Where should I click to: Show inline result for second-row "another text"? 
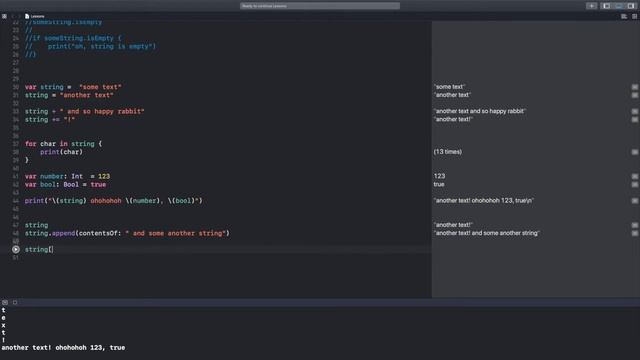pos(635,95)
